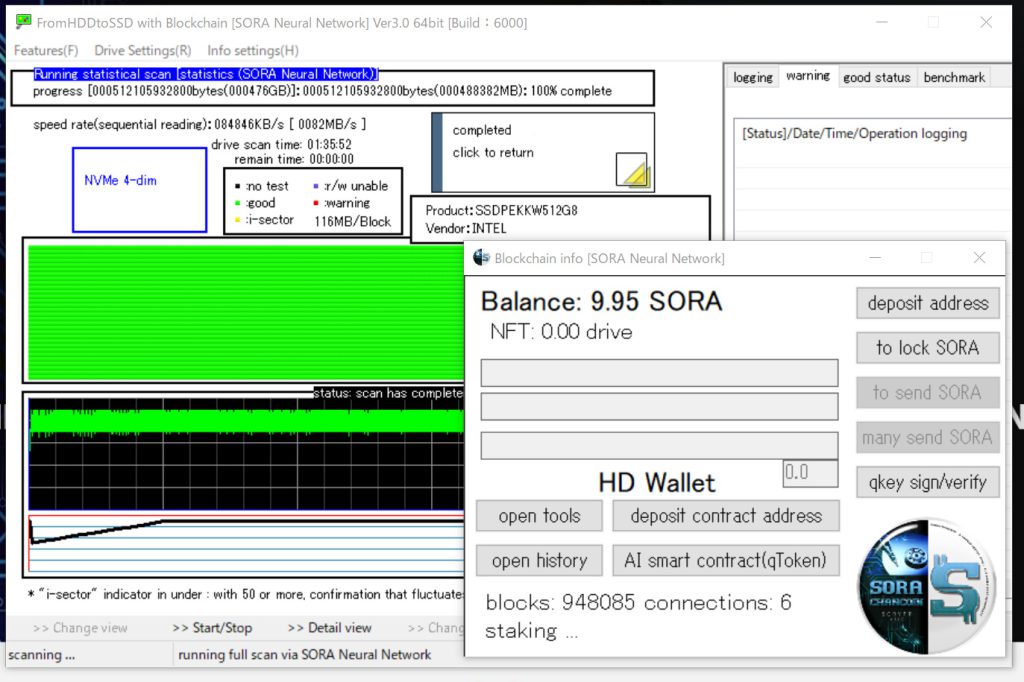1024x682 pixels.
Task: Click the speed rate sequential reading text
Action: coord(199,124)
